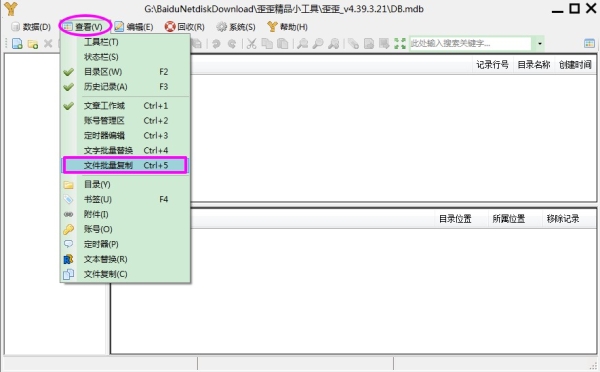Screen dimensions: 600x372
Task: Open the 编辑(E) menu
Action: [x=134, y=27]
